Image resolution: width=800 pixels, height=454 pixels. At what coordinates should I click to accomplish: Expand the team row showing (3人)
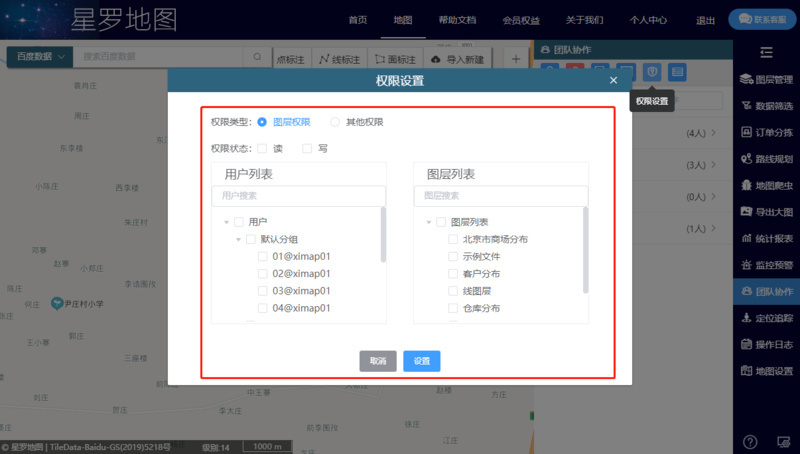pyautogui.click(x=713, y=164)
